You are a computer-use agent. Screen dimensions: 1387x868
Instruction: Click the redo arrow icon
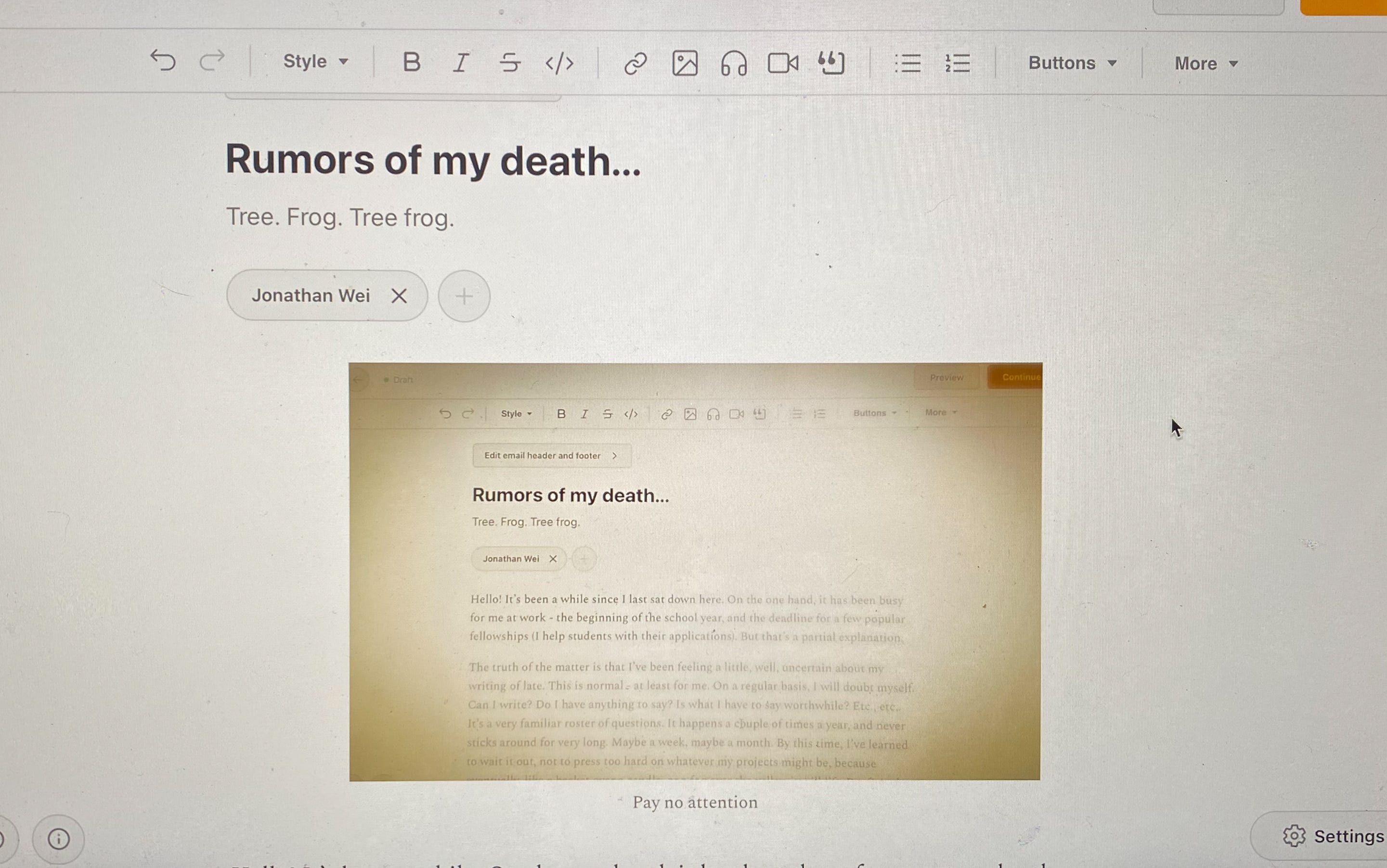(x=212, y=60)
